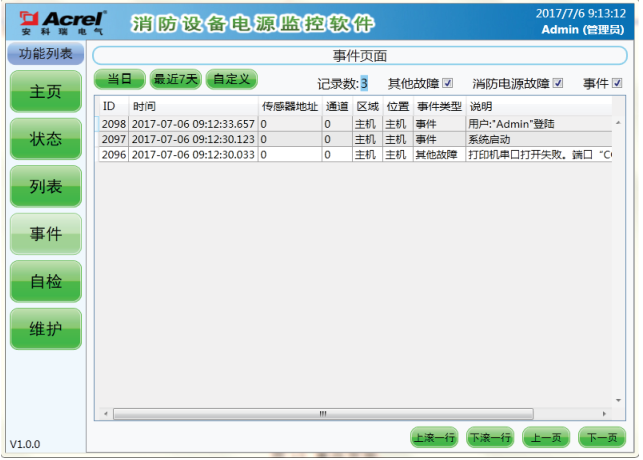Screen dimensions: 643x460
Task: Switch to the 状态 status view
Action: coord(45,139)
